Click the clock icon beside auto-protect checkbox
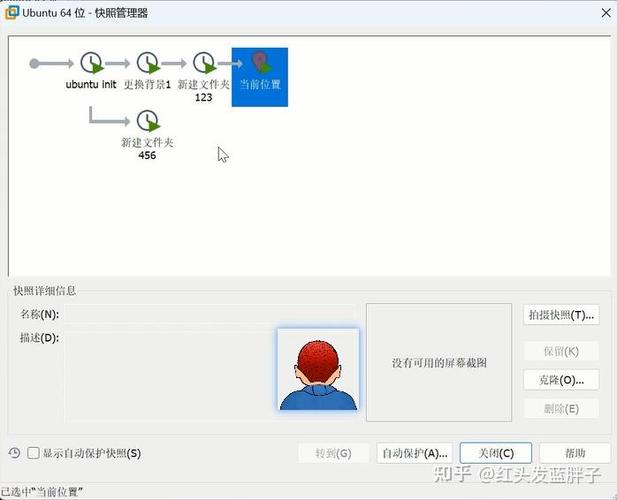Screen dimensions: 617x500 pos(14,453)
